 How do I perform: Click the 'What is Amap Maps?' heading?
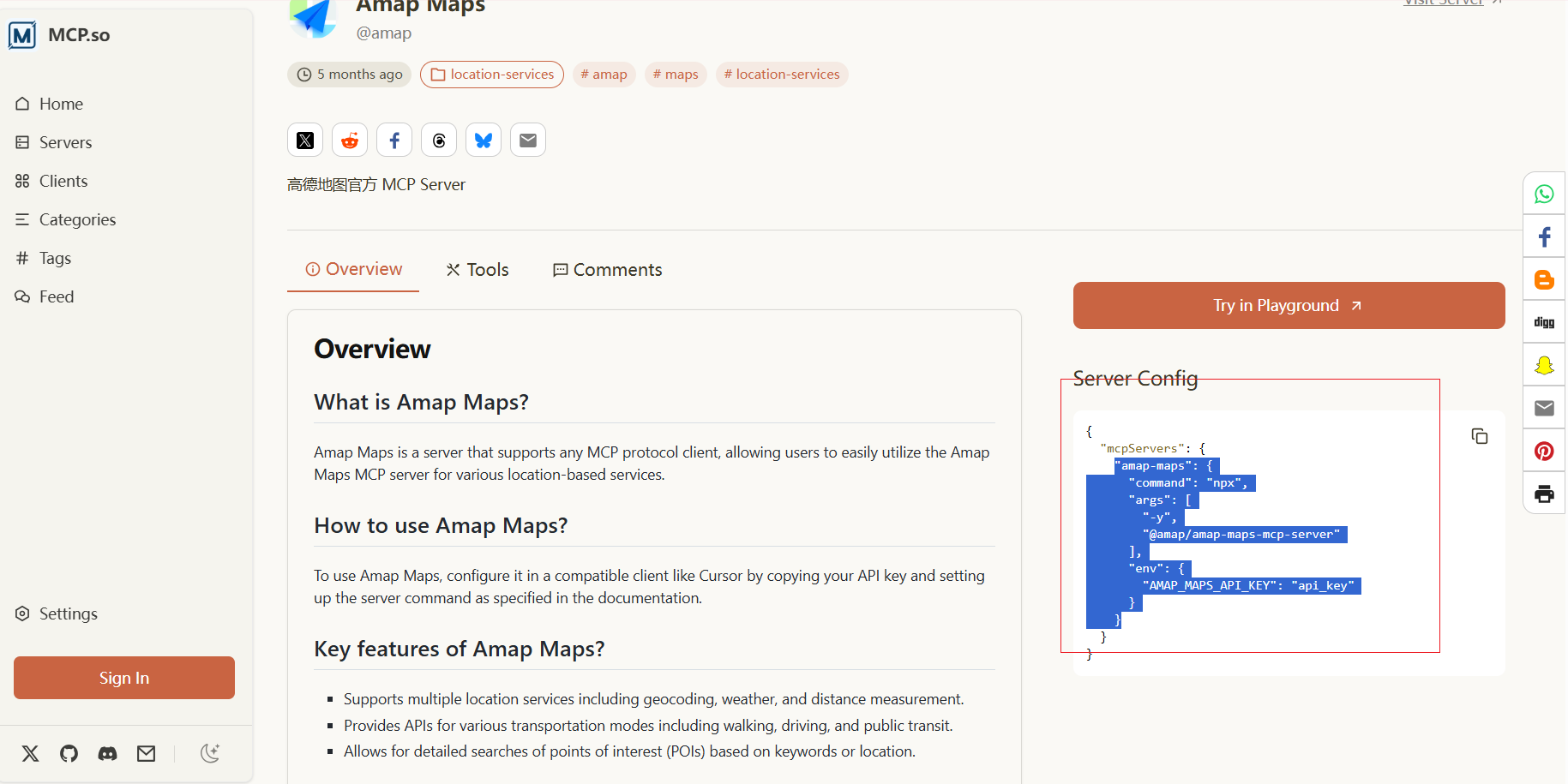click(x=421, y=402)
